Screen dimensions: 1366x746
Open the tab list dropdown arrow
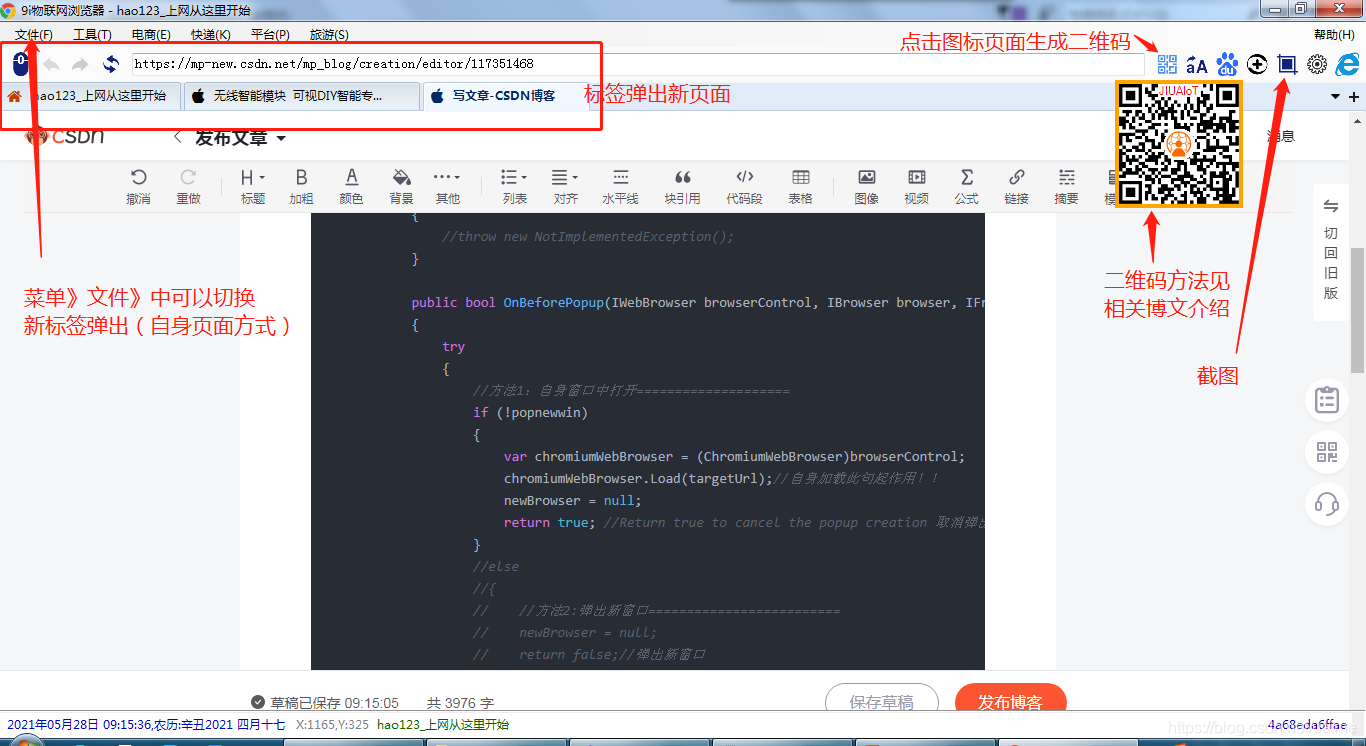(x=1336, y=97)
